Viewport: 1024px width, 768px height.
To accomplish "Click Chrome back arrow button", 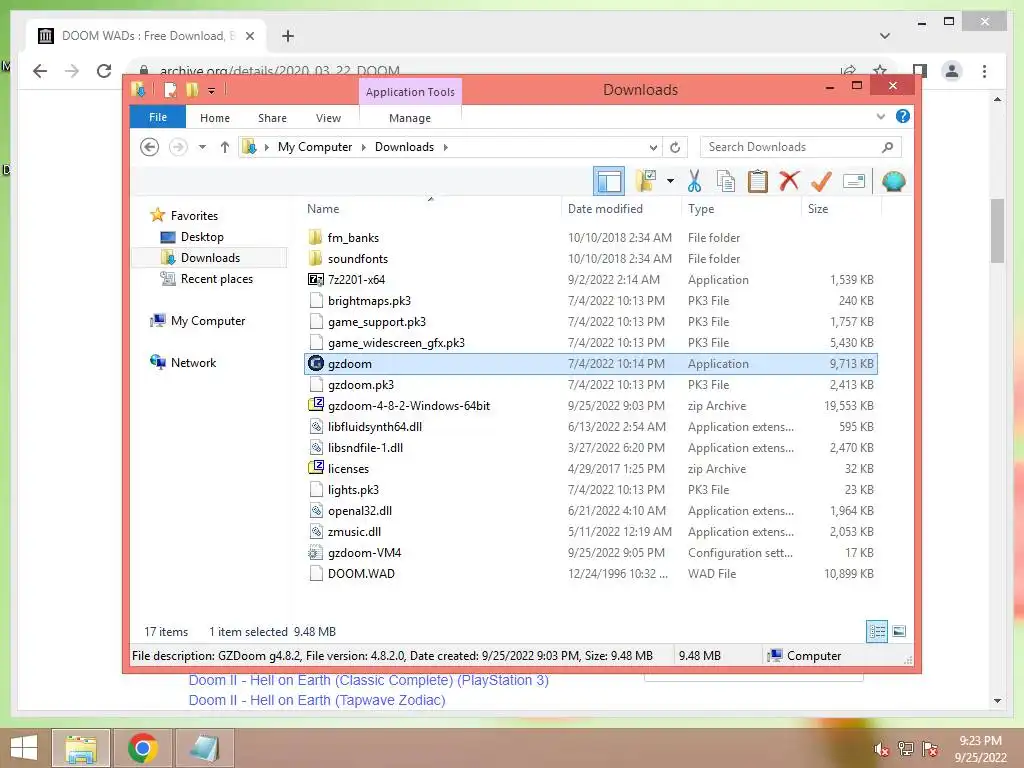I will [x=40, y=71].
